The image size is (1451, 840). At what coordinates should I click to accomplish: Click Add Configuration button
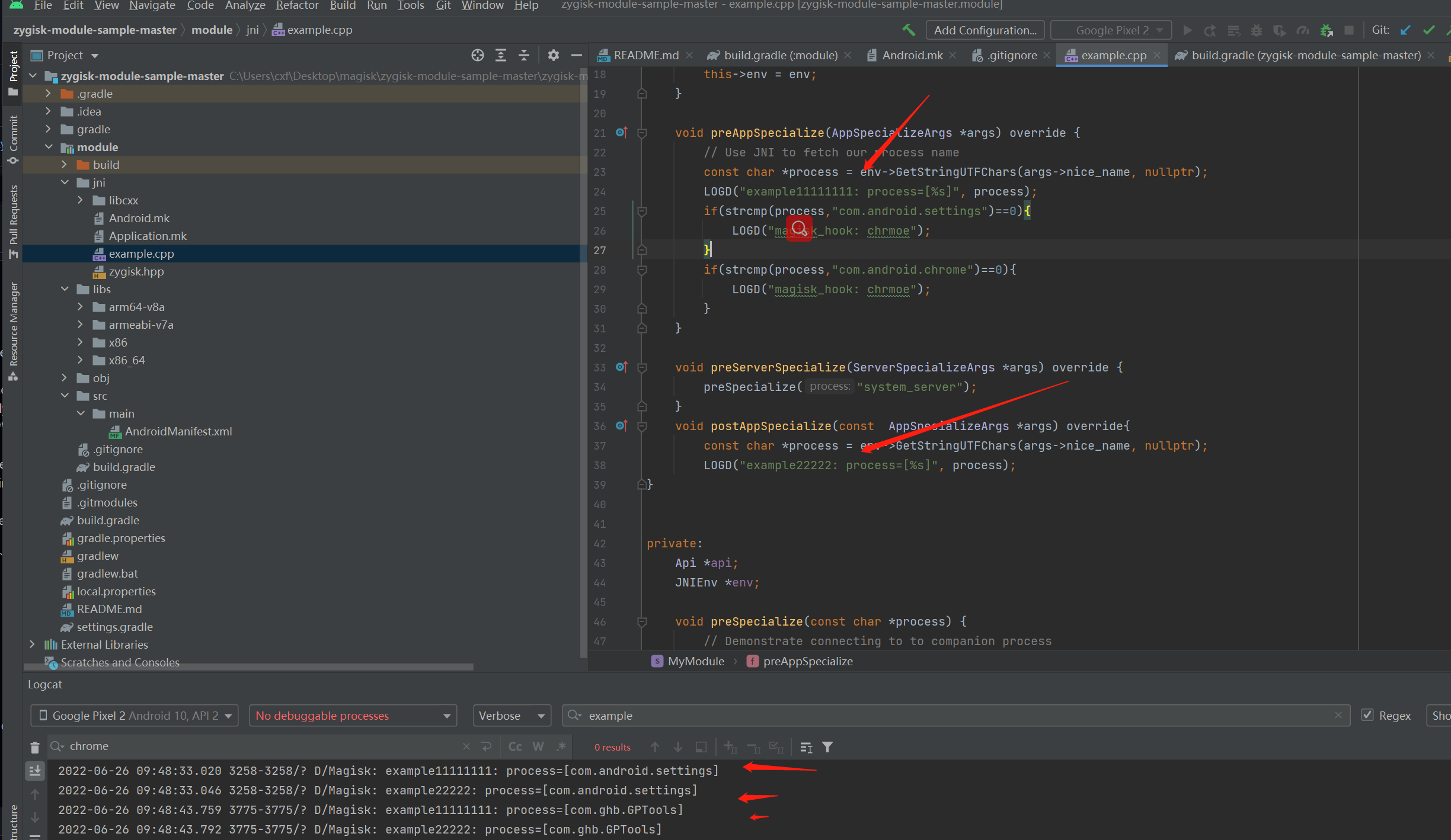click(x=985, y=30)
